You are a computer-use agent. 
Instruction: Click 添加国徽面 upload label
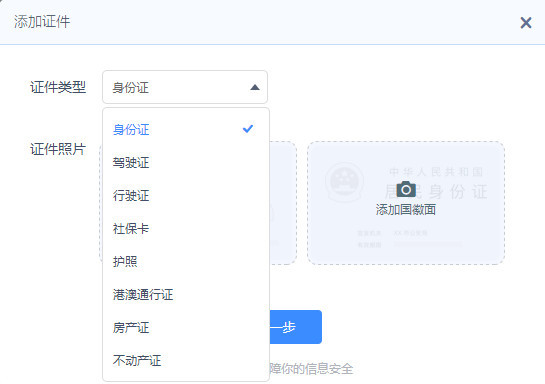point(406,210)
